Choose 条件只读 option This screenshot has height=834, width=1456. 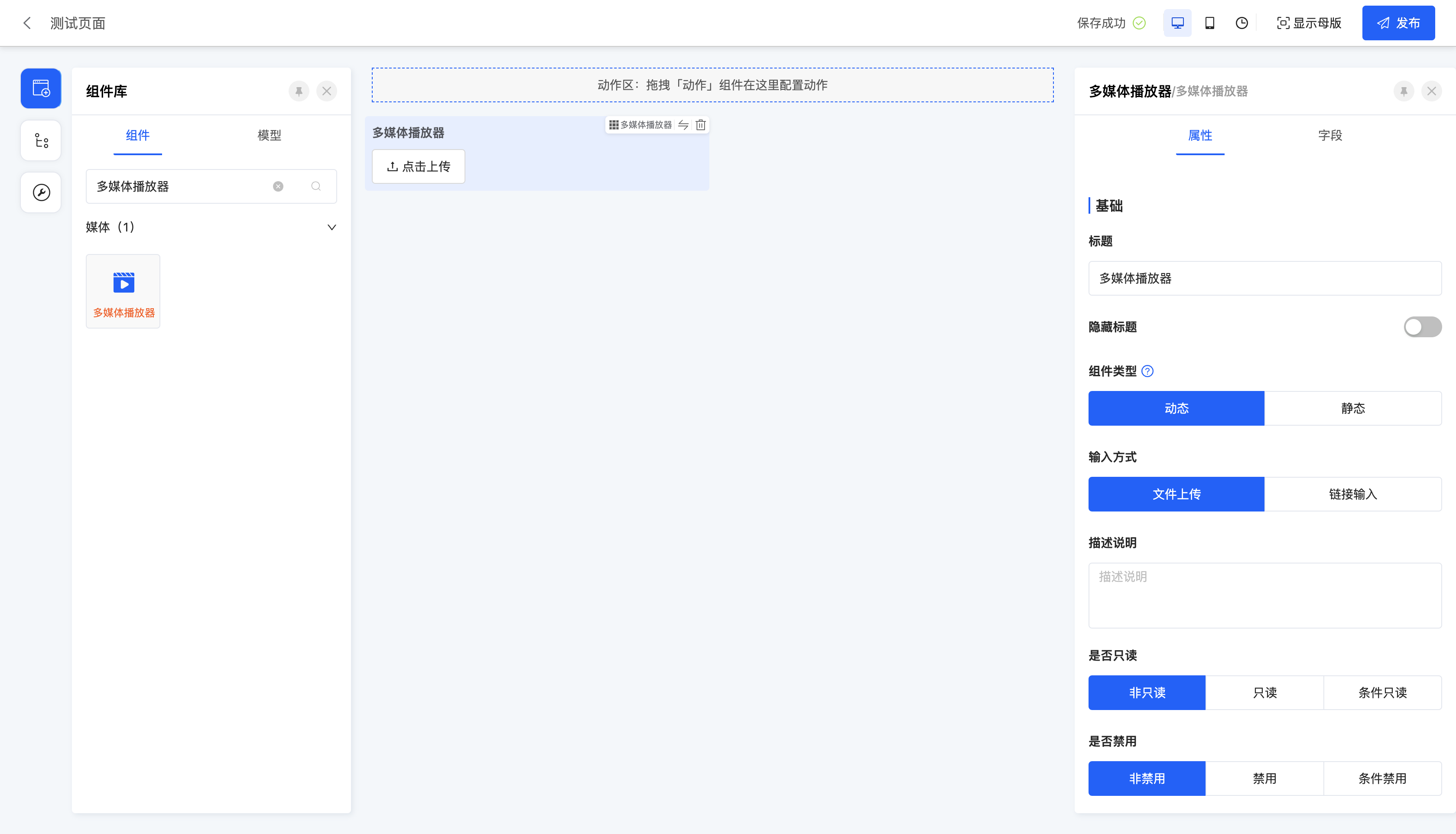tap(1382, 693)
